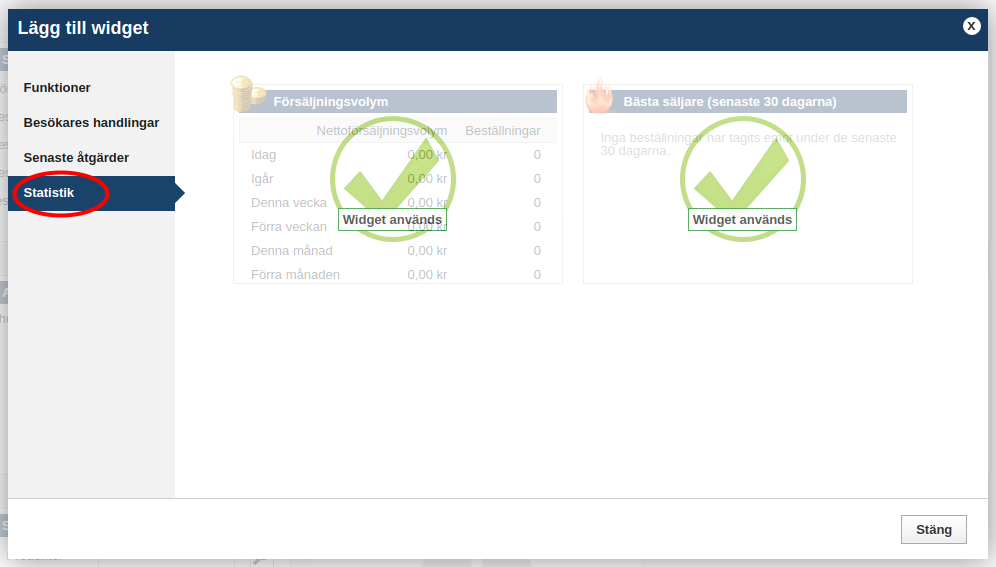Select the Försäljningsvolym widget header
Screen dimensions: 996x567
(398, 102)
